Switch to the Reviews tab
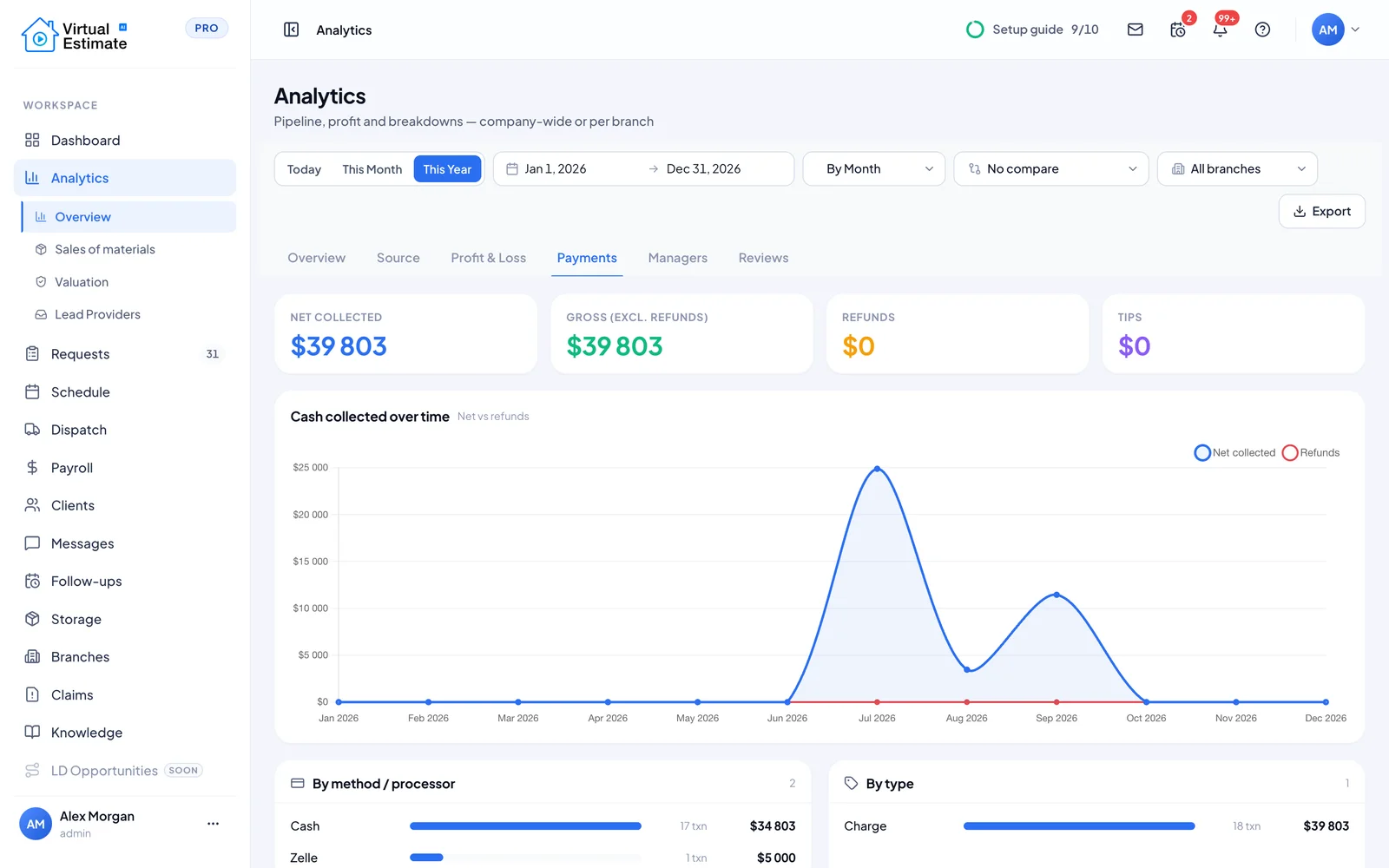The height and width of the screenshot is (868, 1389). [x=763, y=258]
